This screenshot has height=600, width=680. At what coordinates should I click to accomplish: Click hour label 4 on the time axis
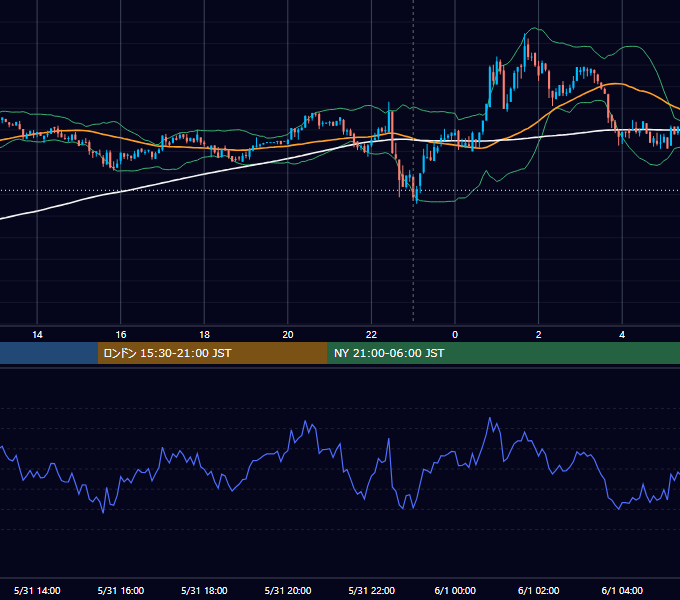(x=622, y=335)
